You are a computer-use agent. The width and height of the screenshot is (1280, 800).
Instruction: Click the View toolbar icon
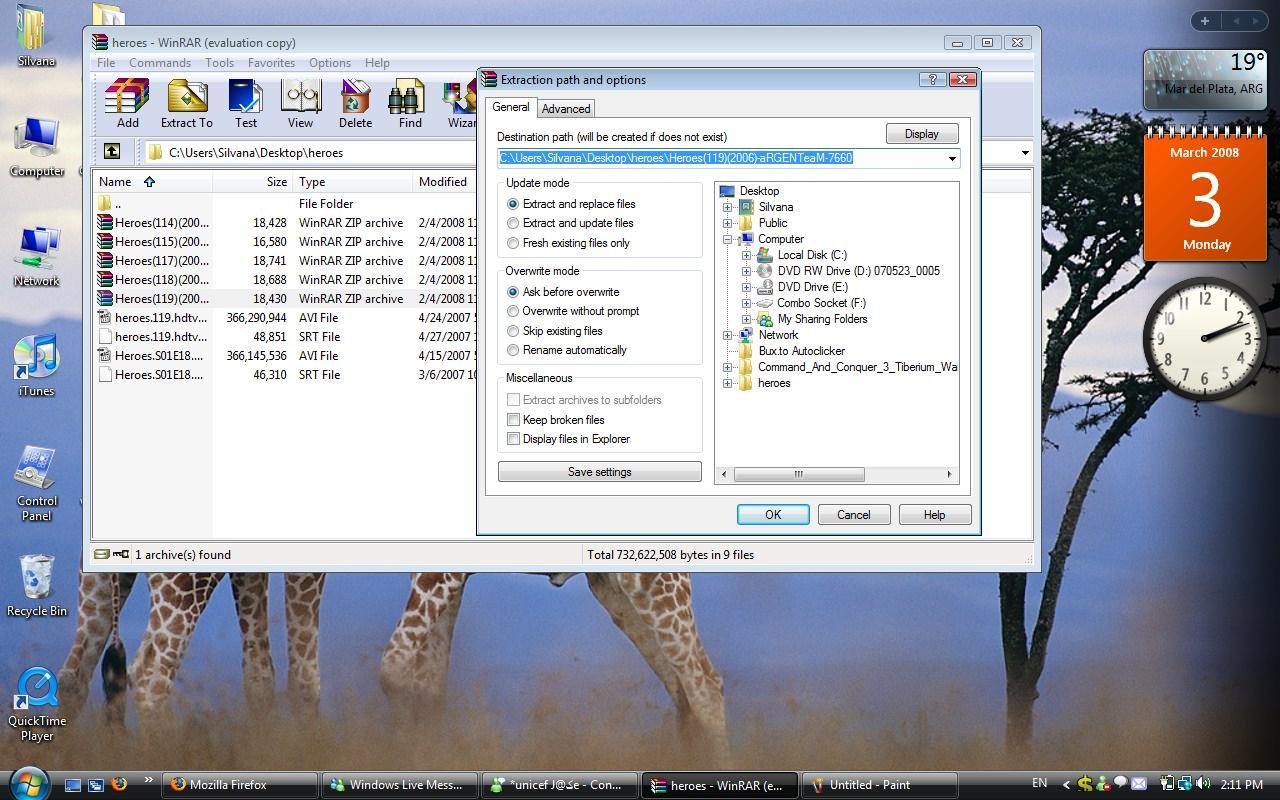pos(300,104)
